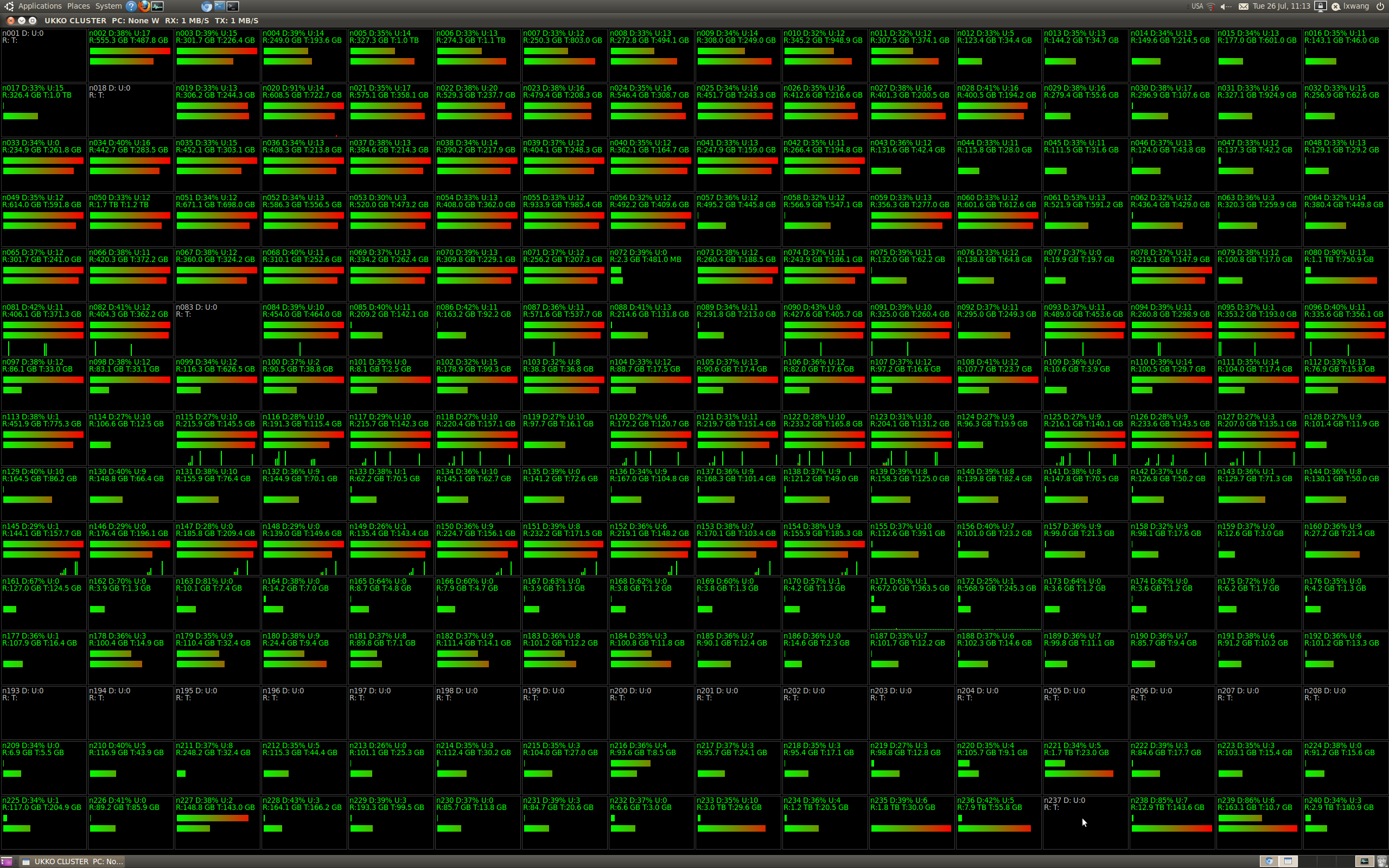The width and height of the screenshot is (1389, 868).
Task: Open the power session menu icon
Action: 1380,7
